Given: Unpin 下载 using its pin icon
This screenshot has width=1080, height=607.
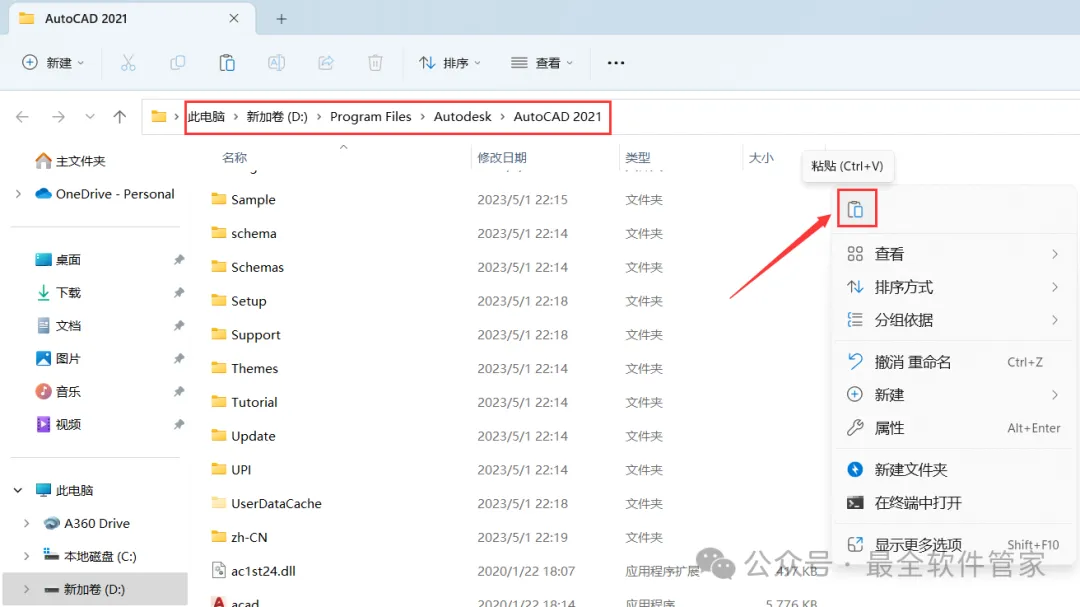Looking at the screenshot, I should [x=179, y=293].
